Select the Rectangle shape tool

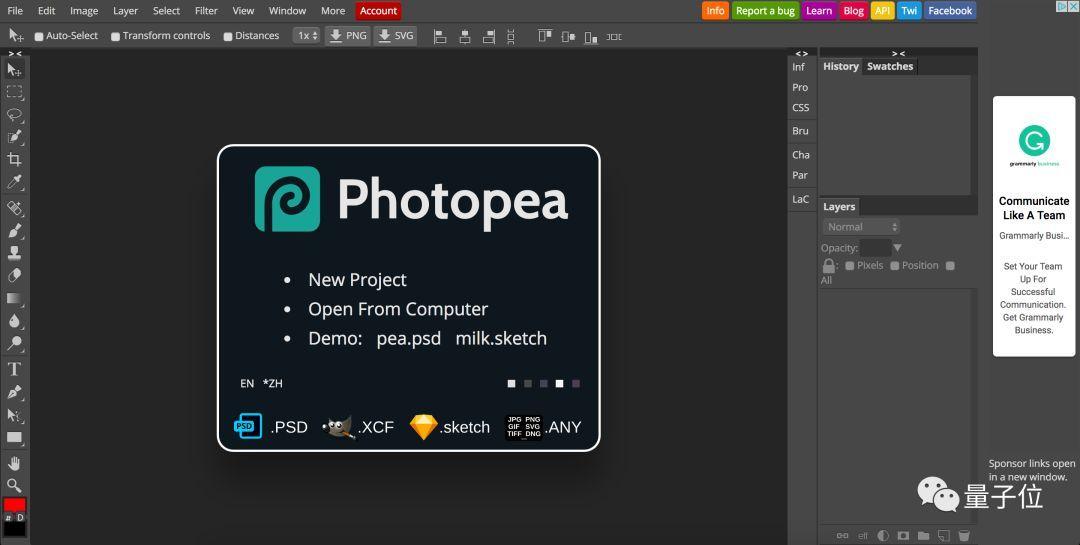14,438
